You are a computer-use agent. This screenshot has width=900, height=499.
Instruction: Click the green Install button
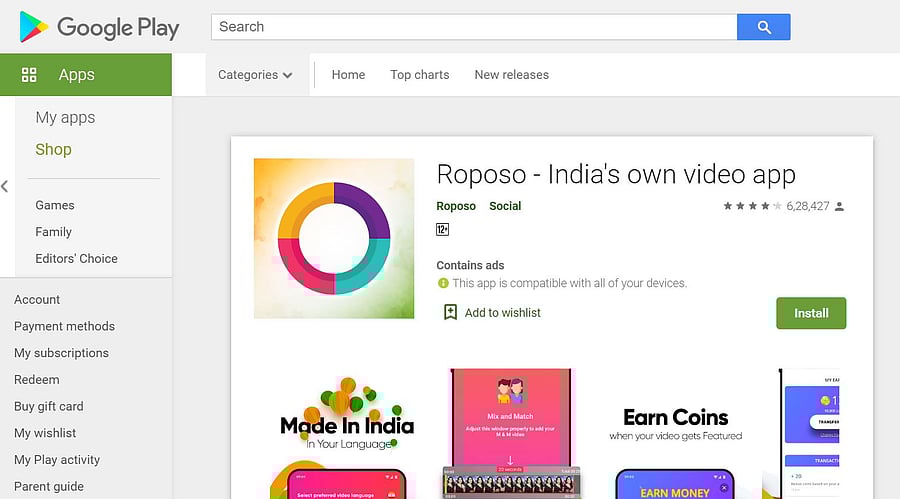tap(810, 313)
